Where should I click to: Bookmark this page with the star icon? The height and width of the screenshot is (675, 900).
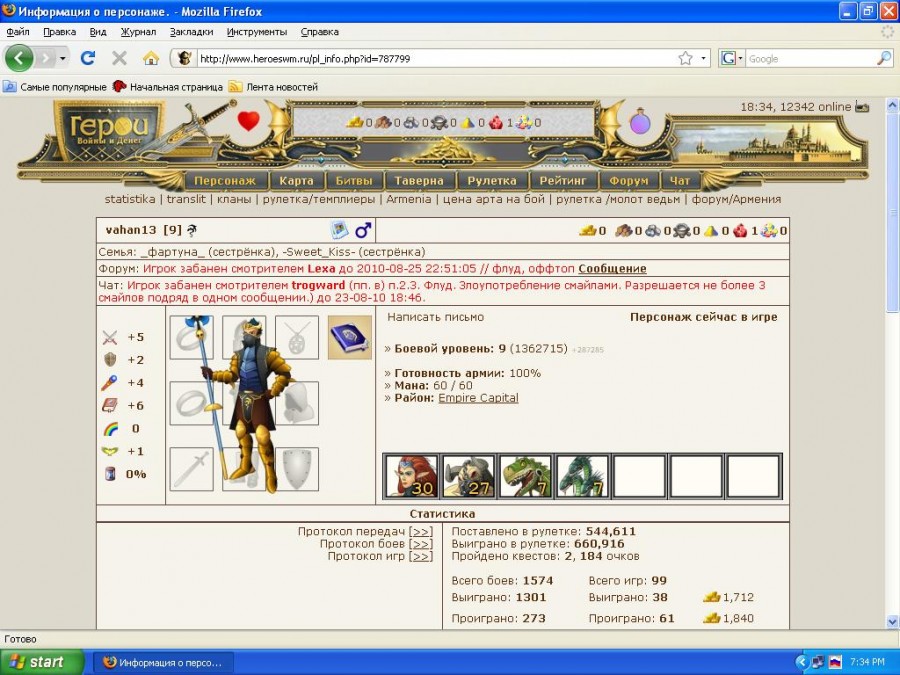point(685,58)
